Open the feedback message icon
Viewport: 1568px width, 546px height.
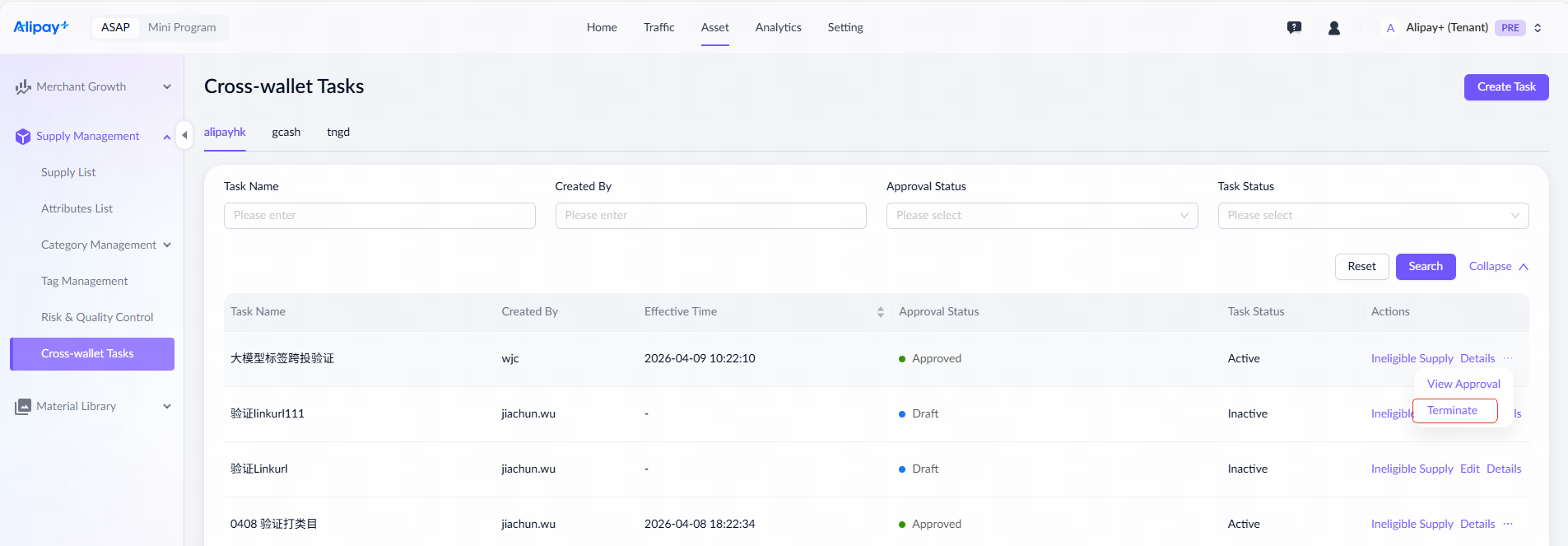point(1294,28)
